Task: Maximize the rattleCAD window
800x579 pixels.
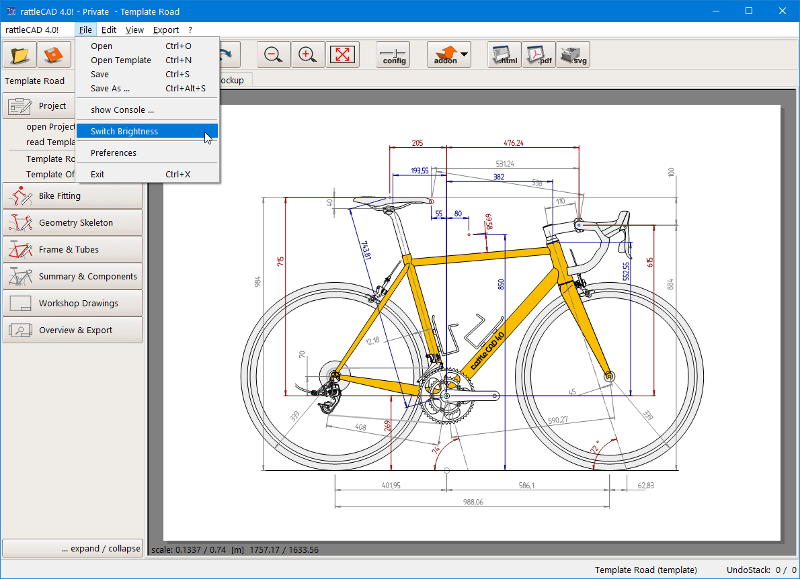Action: pyautogui.click(x=748, y=11)
